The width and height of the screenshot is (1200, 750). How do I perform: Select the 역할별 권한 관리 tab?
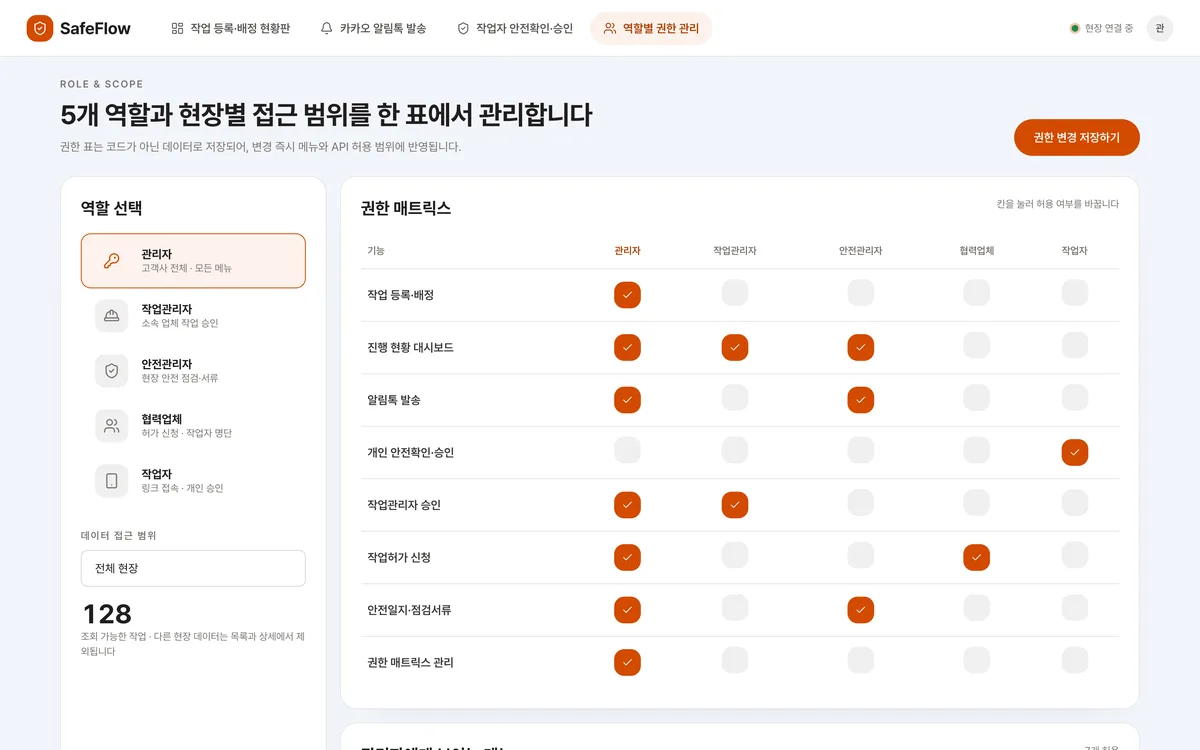tap(651, 29)
